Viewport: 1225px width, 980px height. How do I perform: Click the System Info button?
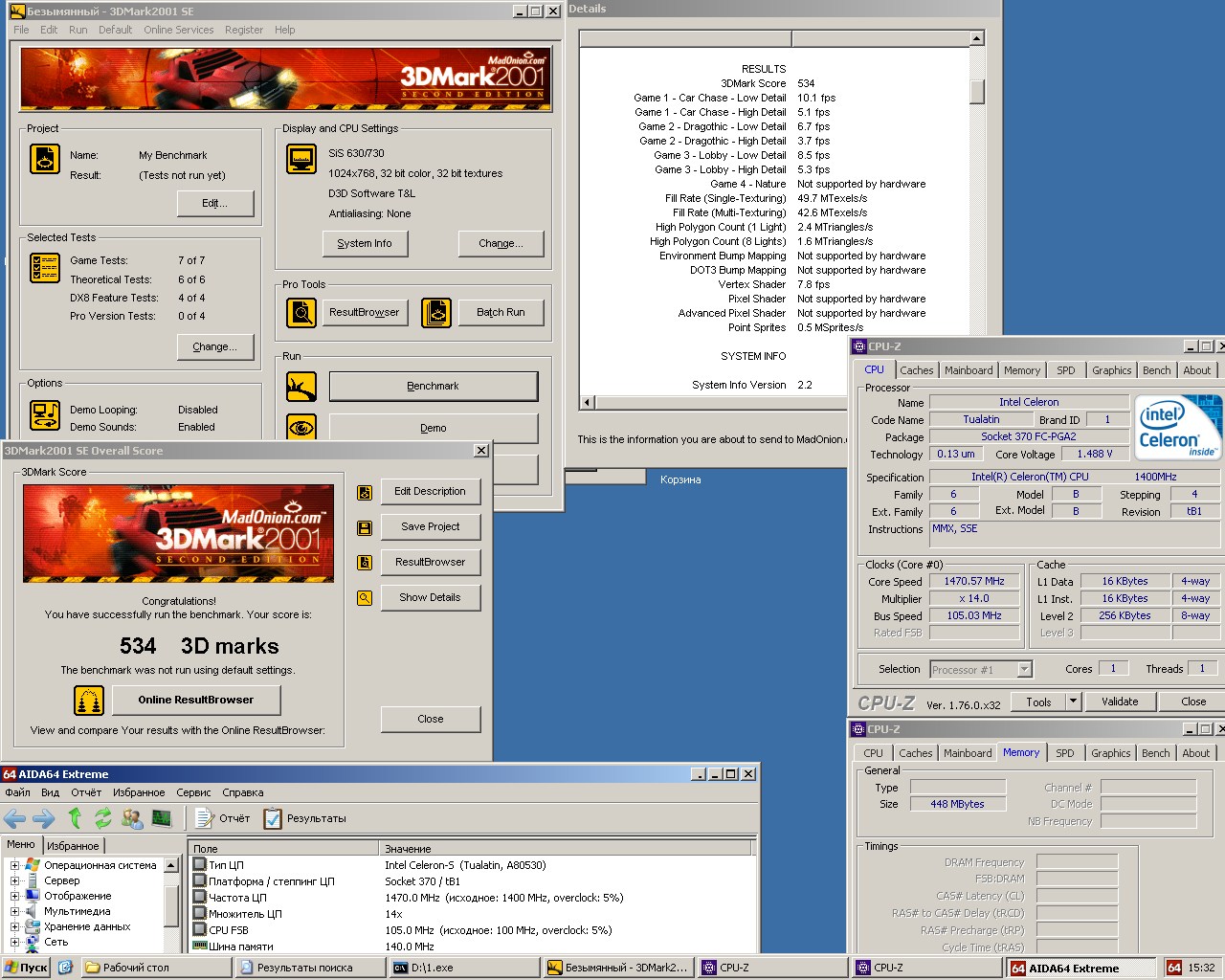point(365,243)
